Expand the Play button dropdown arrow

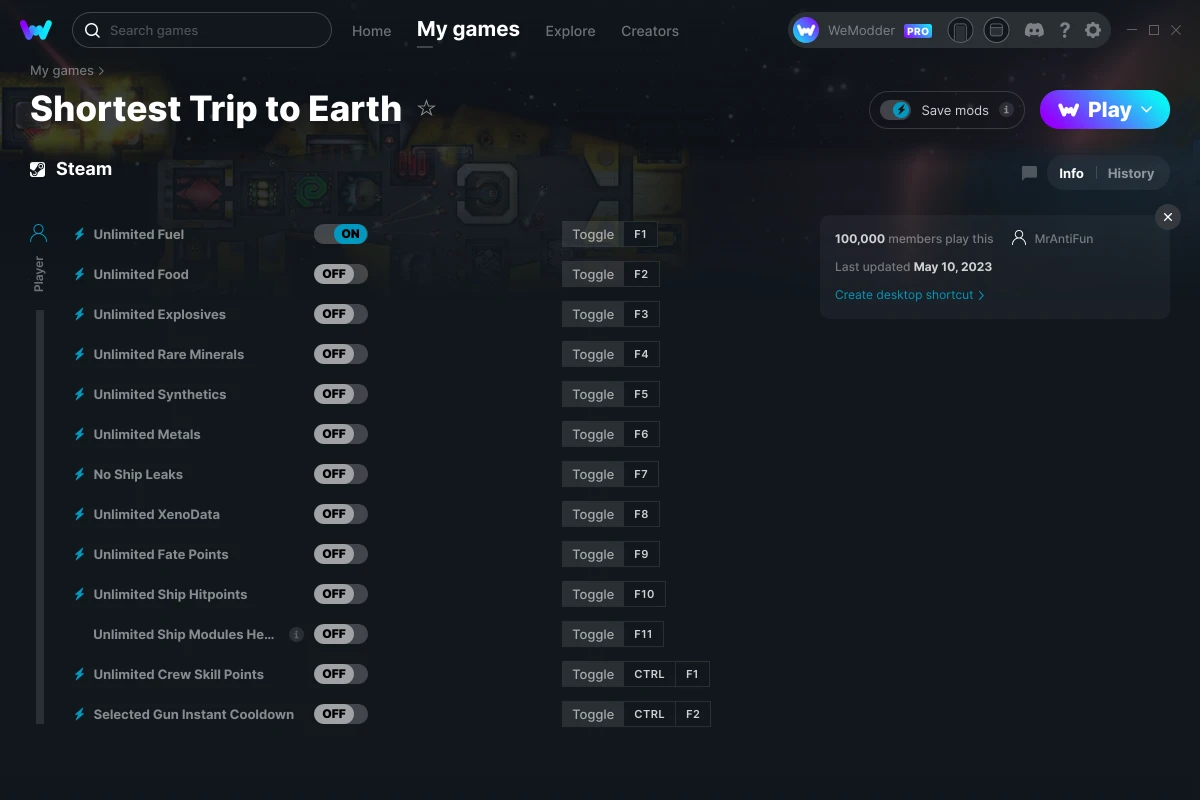1147,110
